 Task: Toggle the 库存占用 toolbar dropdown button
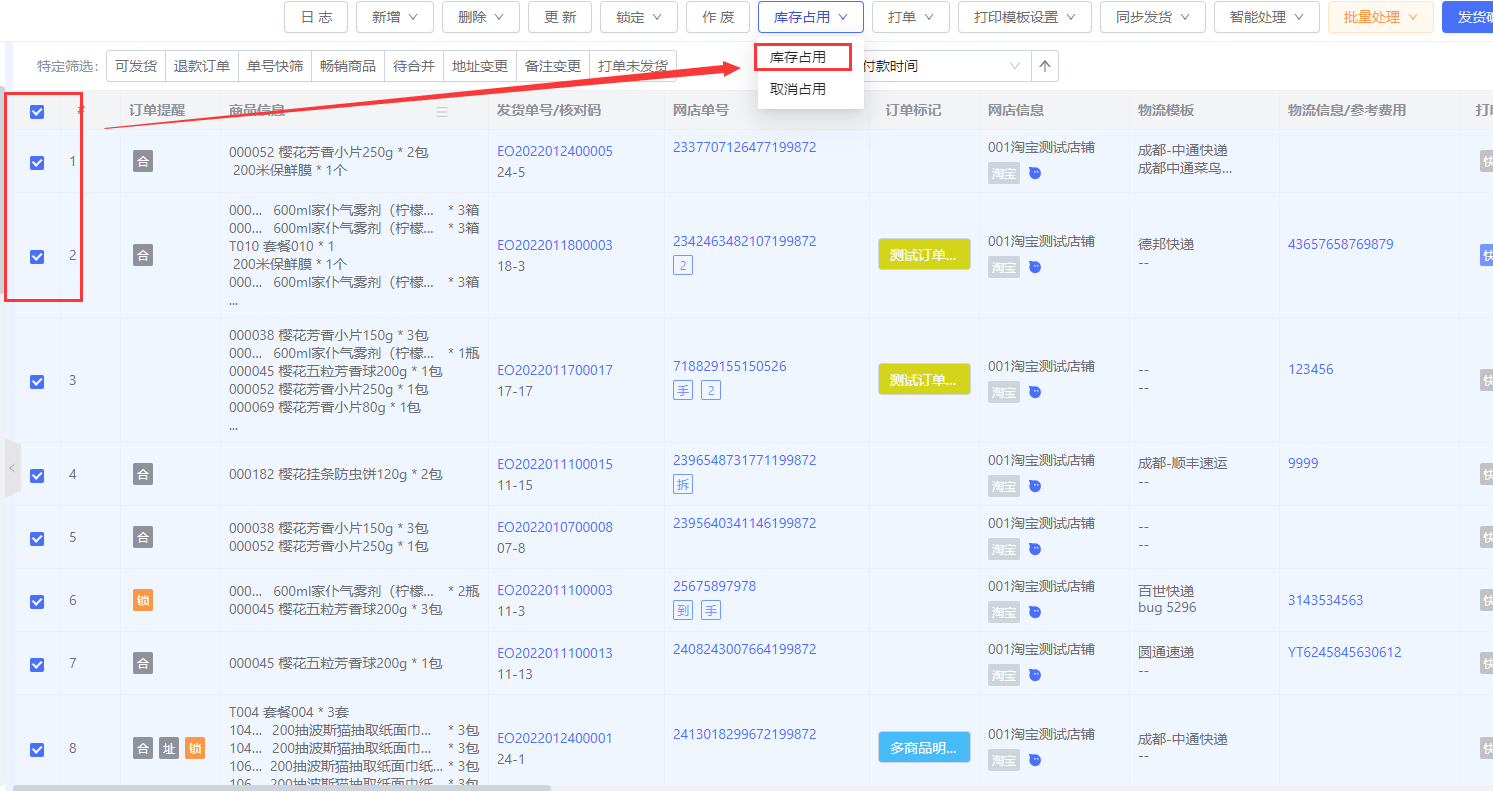(x=810, y=17)
